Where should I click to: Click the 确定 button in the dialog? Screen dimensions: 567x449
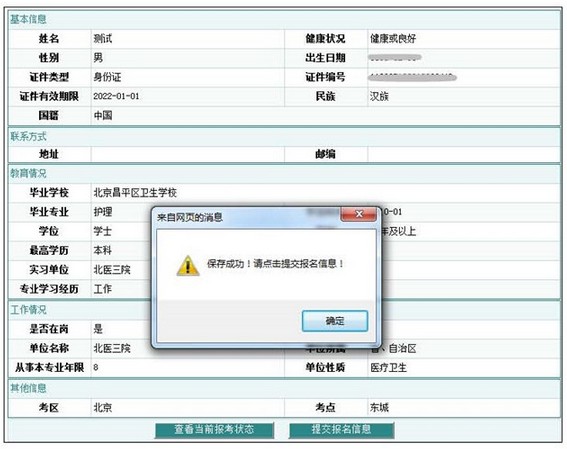click(x=335, y=321)
